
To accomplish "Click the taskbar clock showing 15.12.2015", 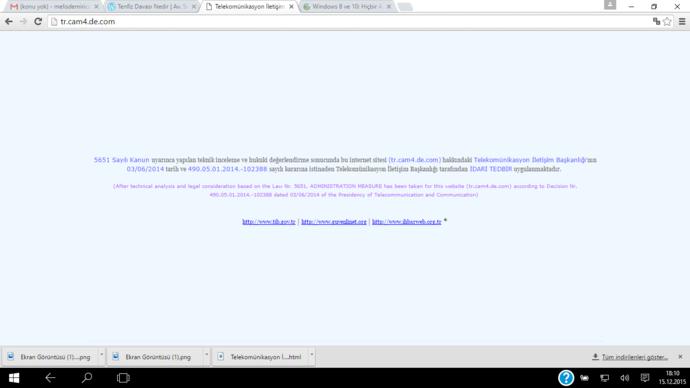I will (x=672, y=378).
